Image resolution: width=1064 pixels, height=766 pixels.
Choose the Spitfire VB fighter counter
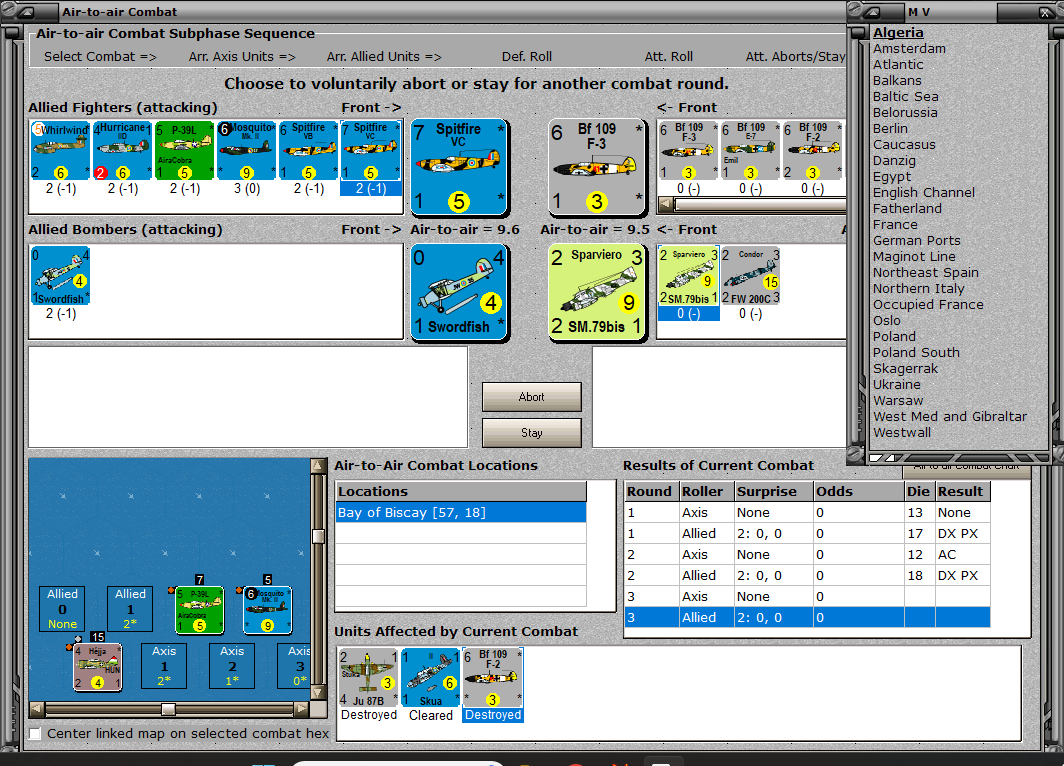coord(309,151)
